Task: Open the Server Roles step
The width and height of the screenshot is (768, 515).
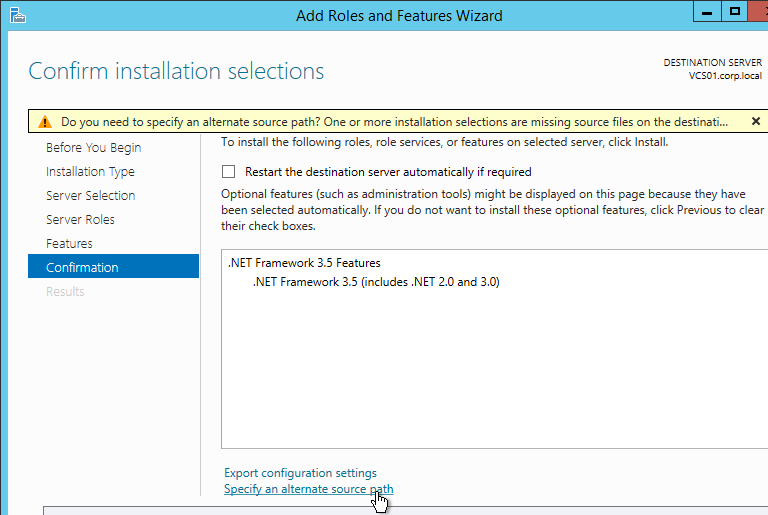Action: pos(80,220)
